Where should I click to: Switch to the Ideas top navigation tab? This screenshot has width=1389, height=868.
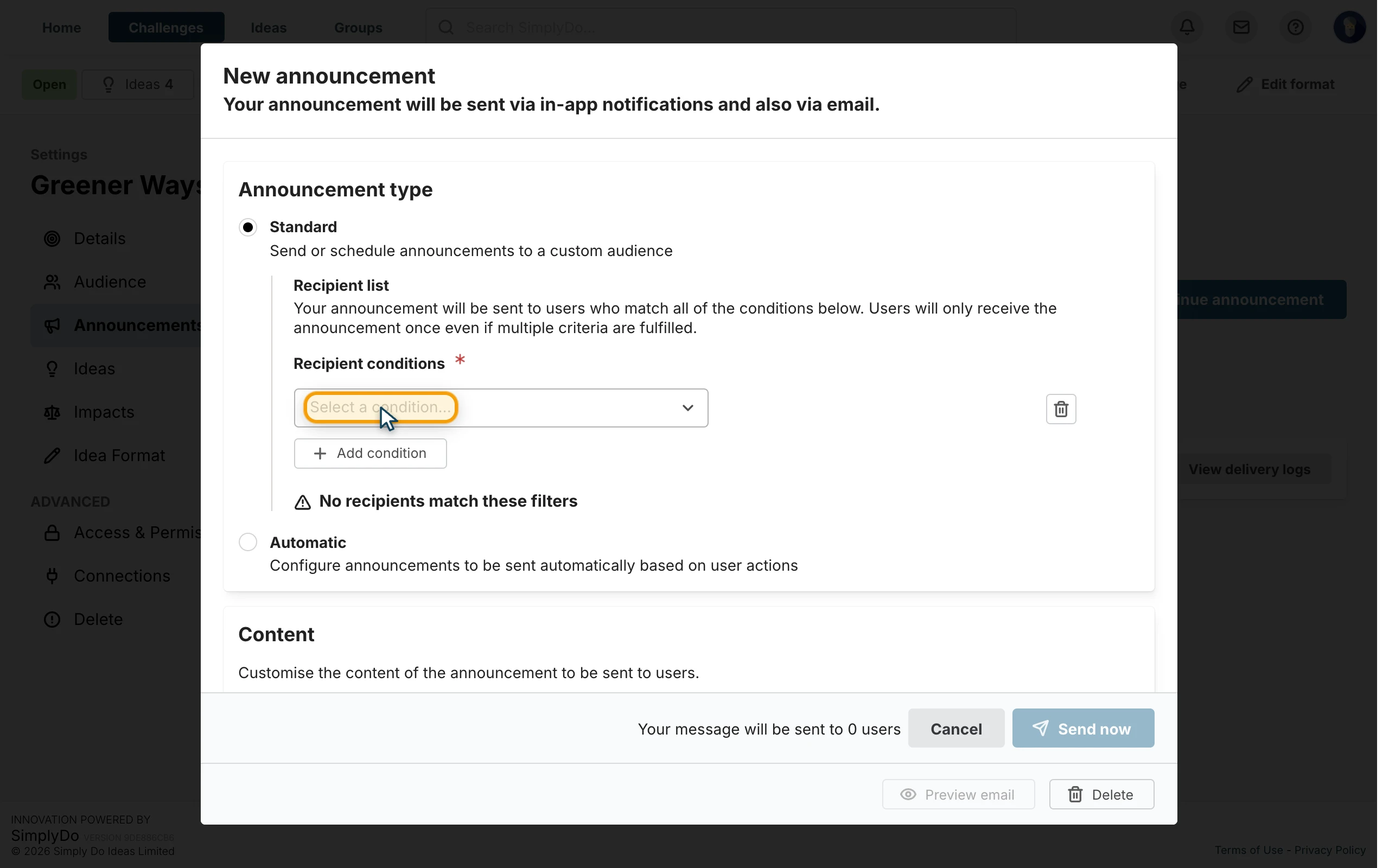pos(268,27)
